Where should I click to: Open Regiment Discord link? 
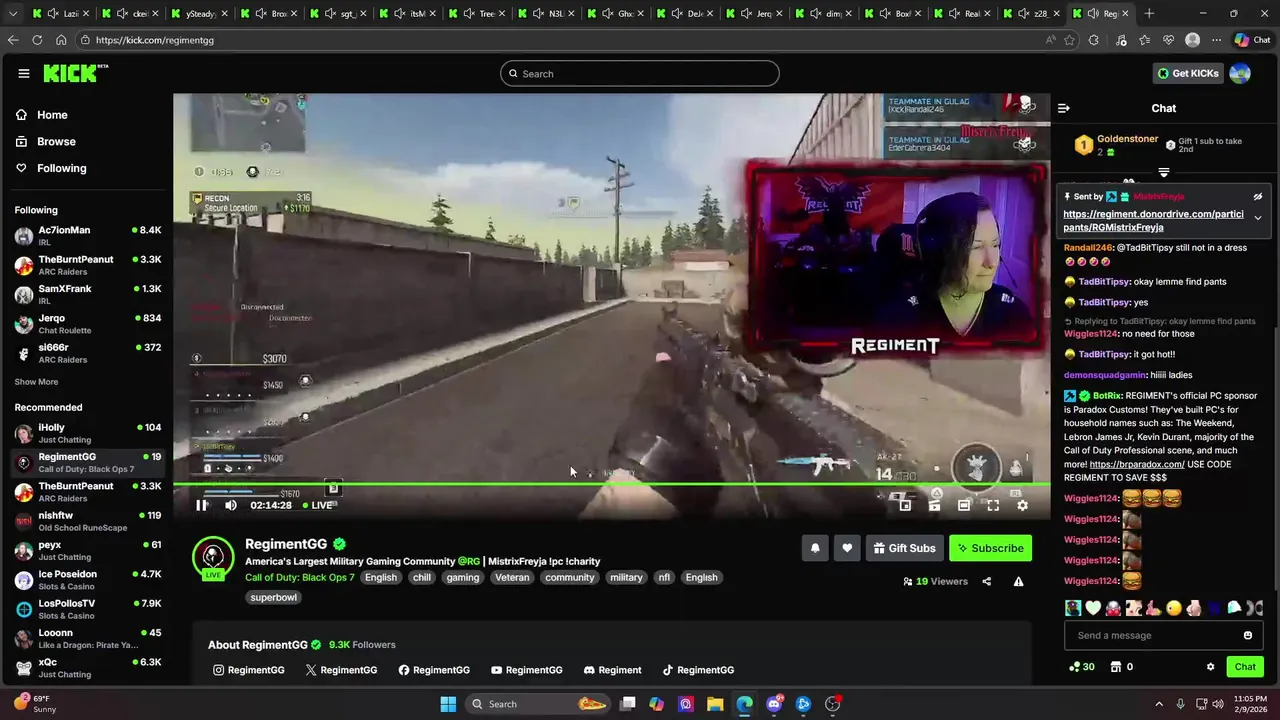pos(613,670)
